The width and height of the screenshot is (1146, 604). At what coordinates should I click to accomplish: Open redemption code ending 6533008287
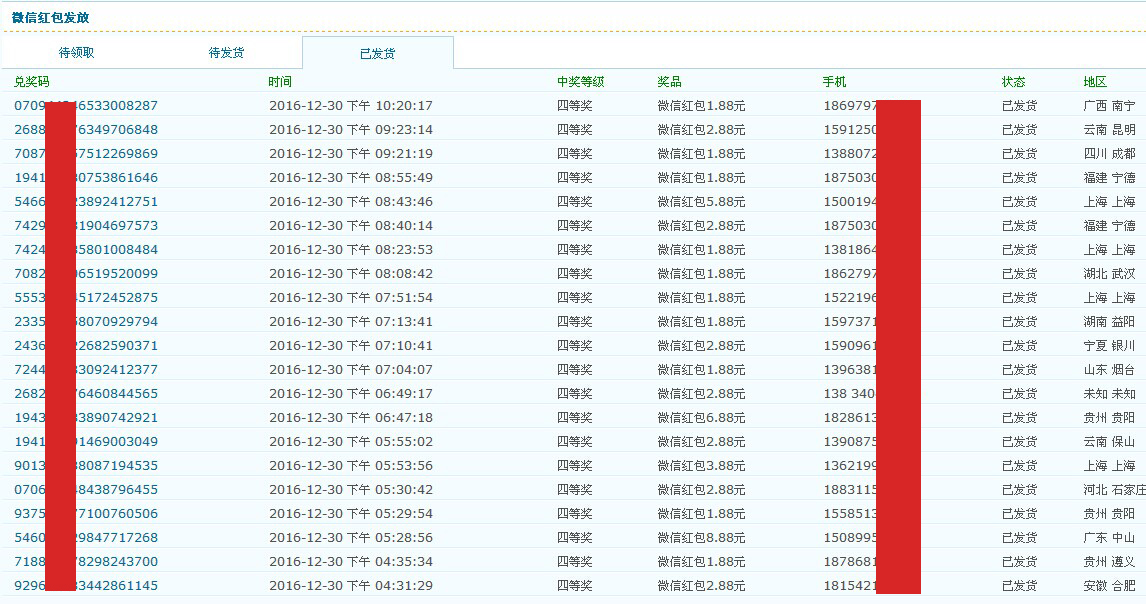[86, 105]
